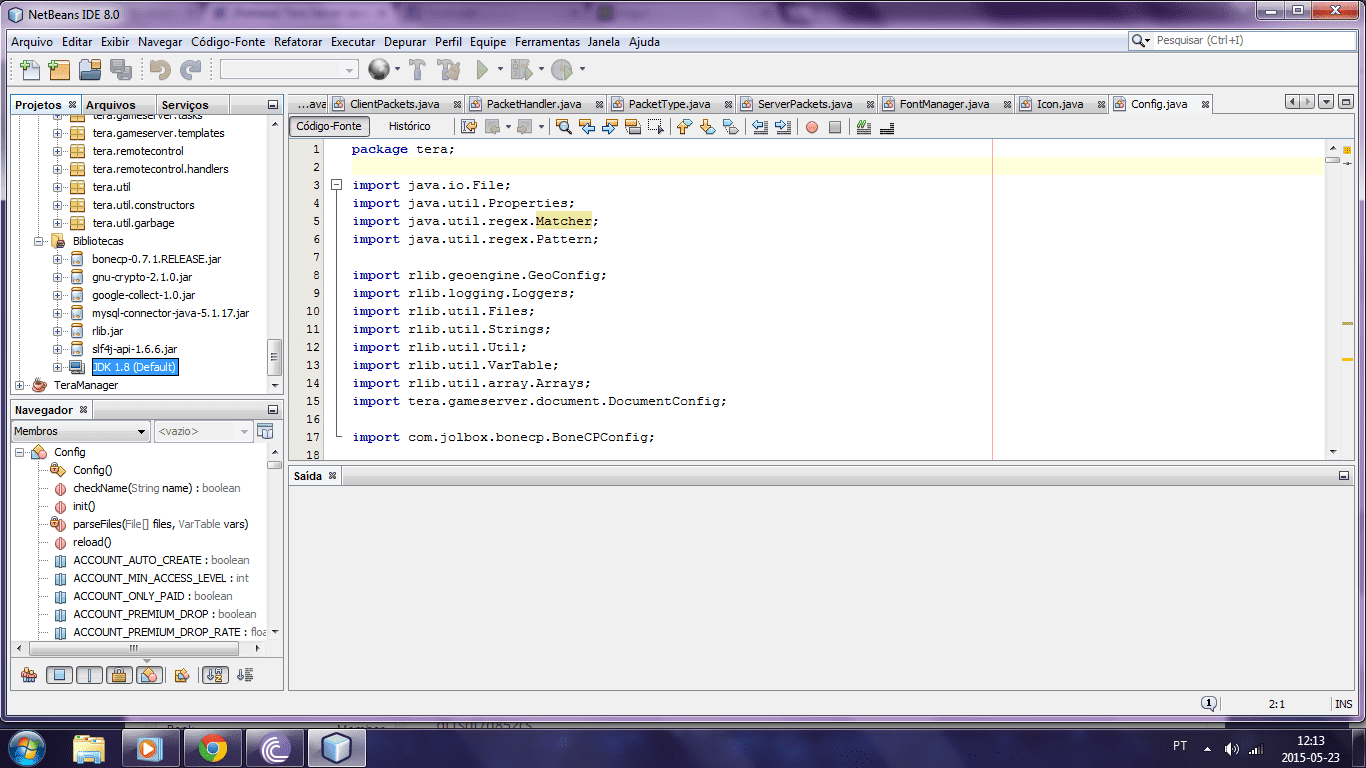Click the magnifier Find Selection icon
Screen dimensions: 1366x768
click(564, 127)
